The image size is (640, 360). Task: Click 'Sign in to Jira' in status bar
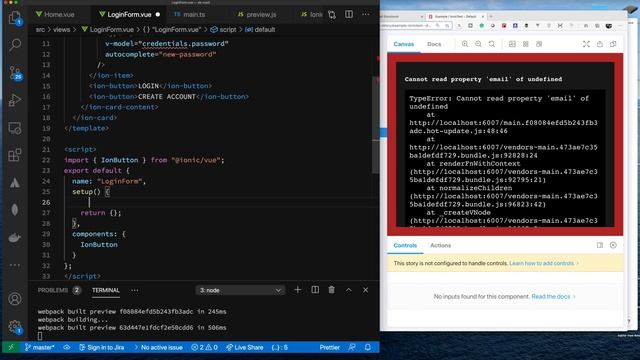pos(102,347)
